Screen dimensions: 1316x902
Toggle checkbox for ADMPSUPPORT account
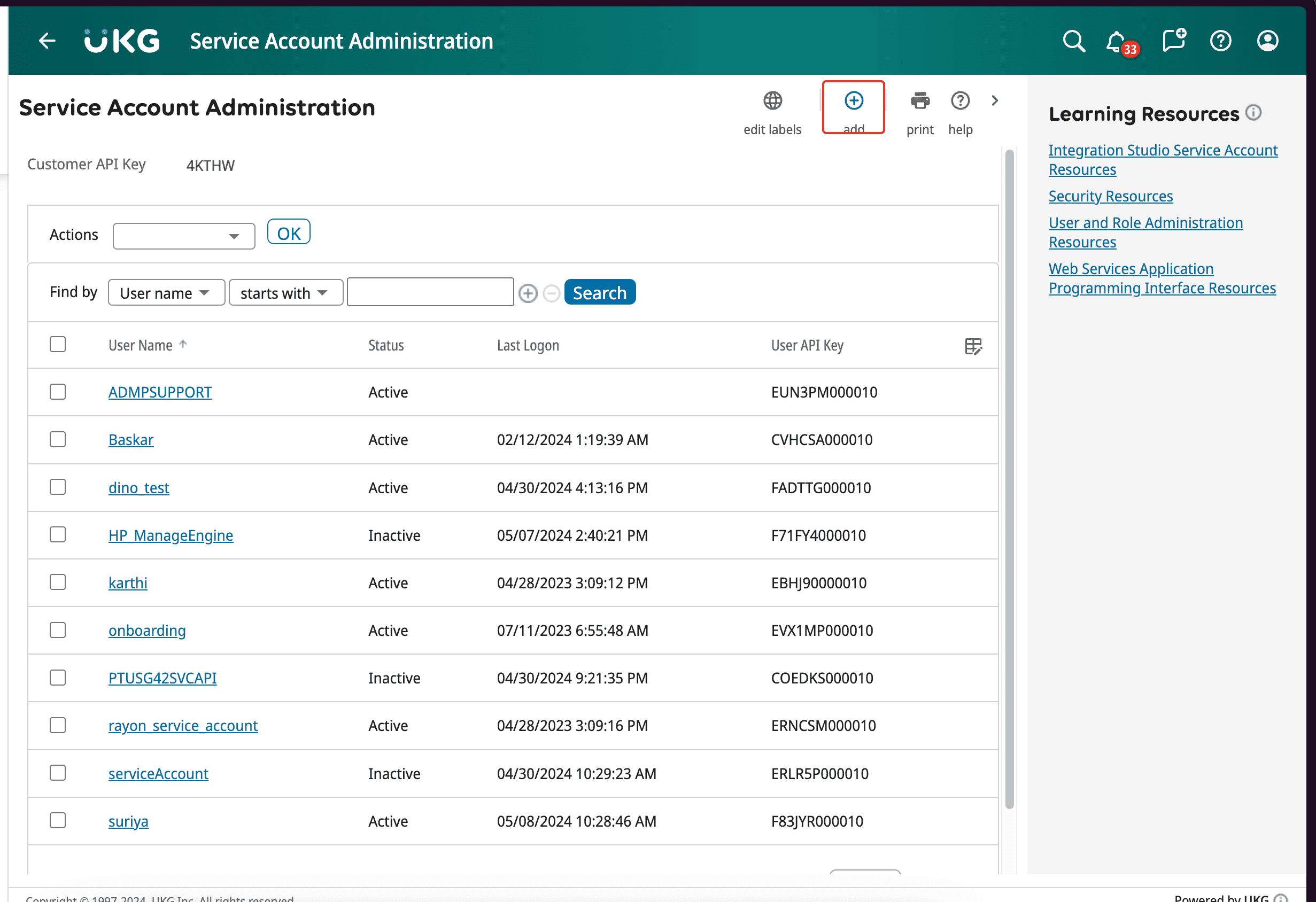pos(57,391)
